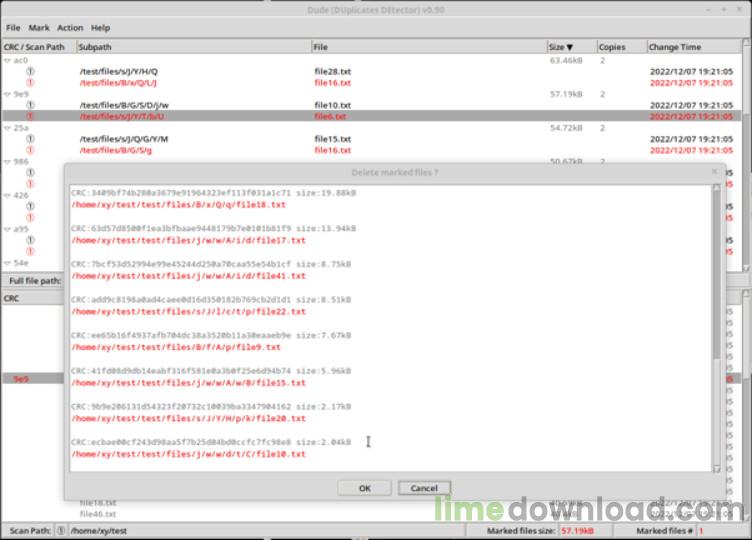Click the /home/xy/test scan path text
The height and width of the screenshot is (540, 752).
[99, 531]
